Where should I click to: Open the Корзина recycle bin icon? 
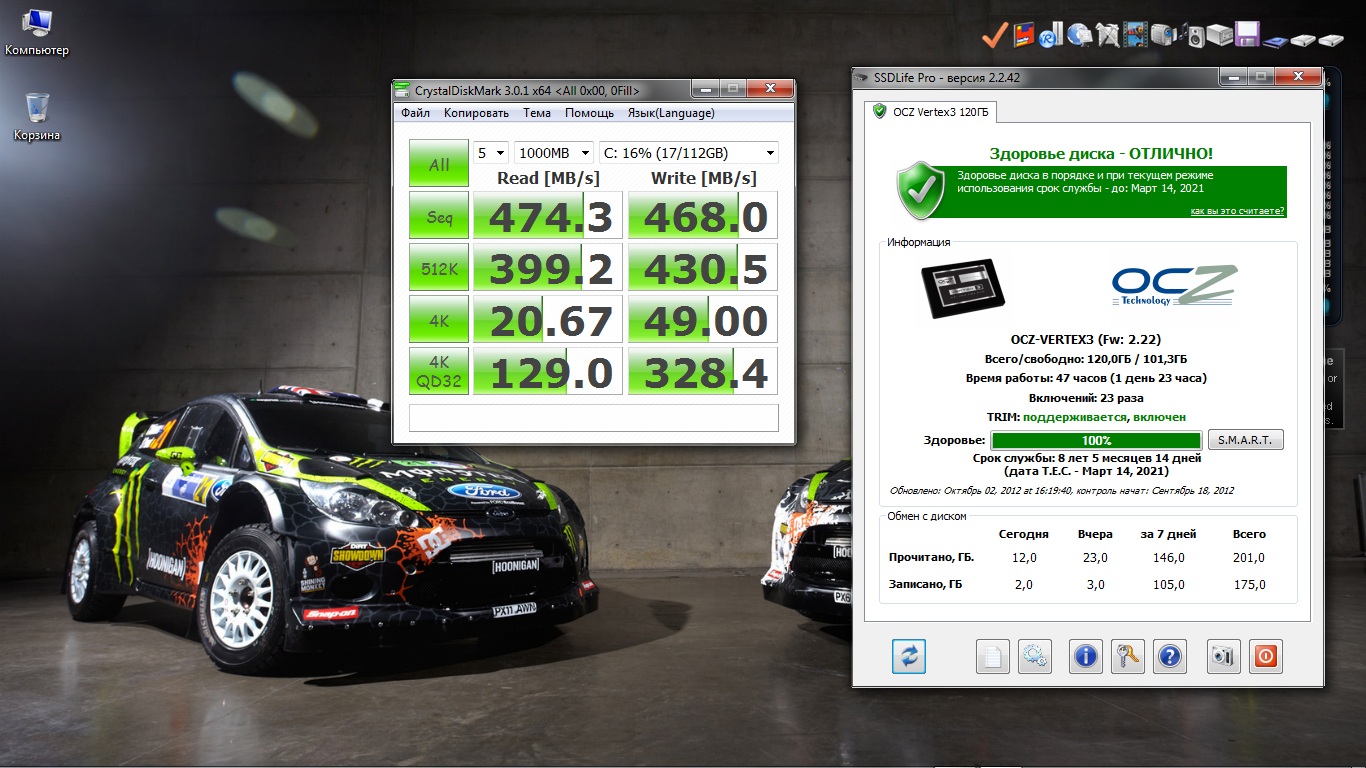[x=37, y=117]
